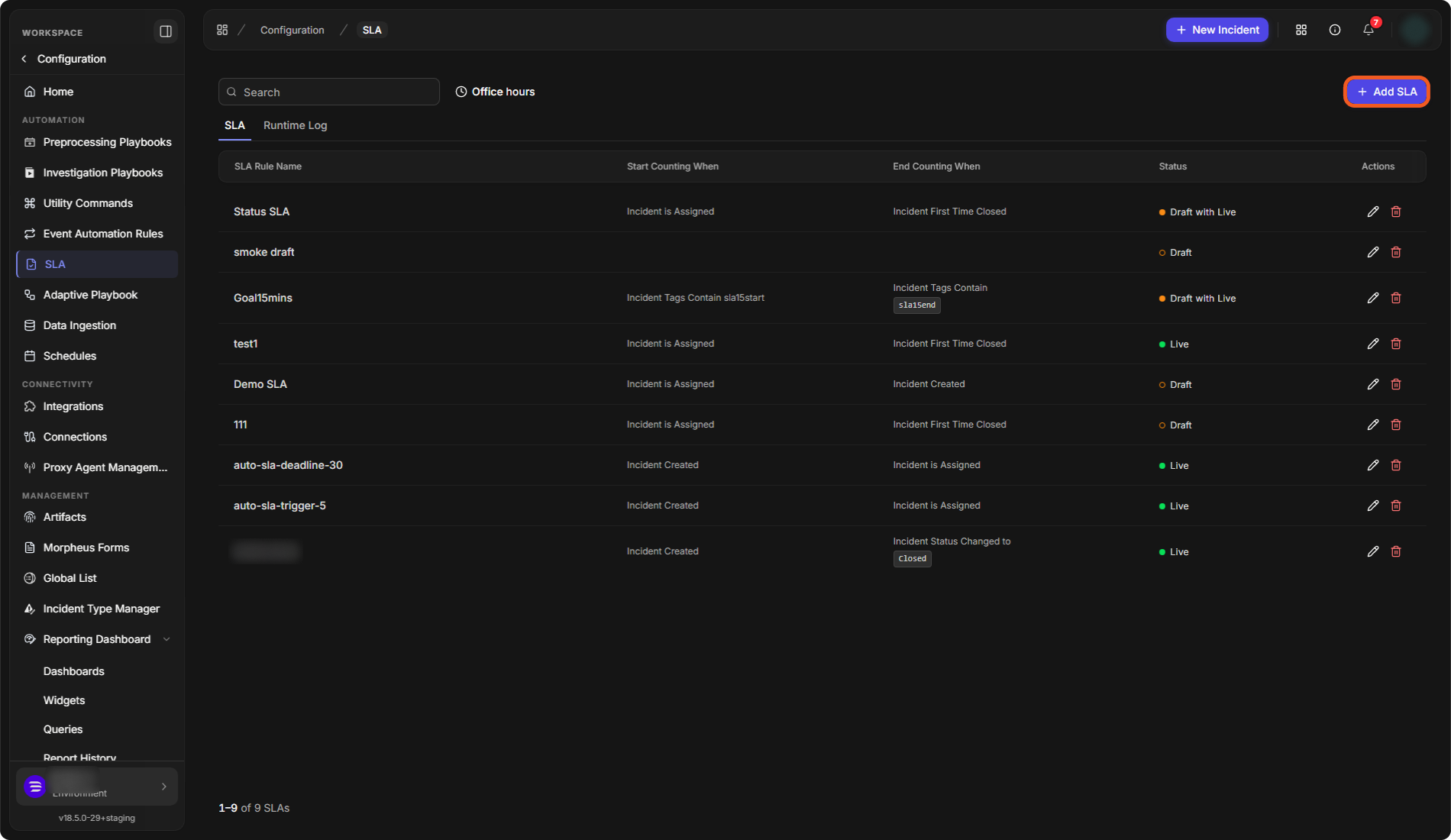Expand the Reporting Dashboard menu chevron
Screen dimensions: 1451x840
tap(166, 639)
